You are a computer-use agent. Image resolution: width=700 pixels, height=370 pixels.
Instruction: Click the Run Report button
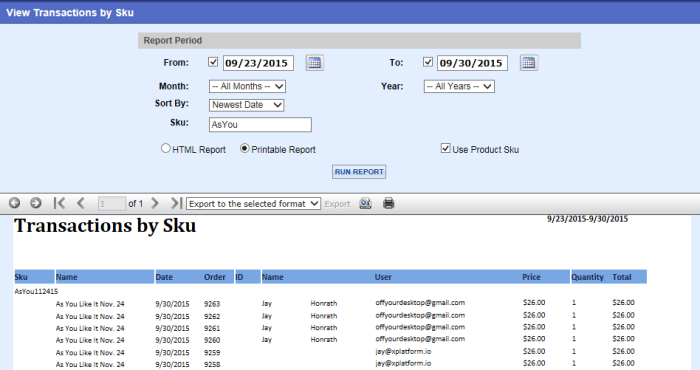pos(359,172)
